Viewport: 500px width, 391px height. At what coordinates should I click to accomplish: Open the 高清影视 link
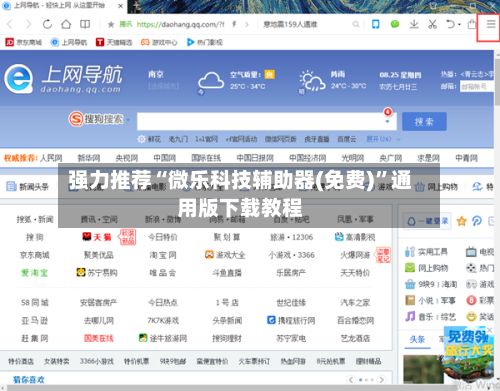tap(355, 237)
